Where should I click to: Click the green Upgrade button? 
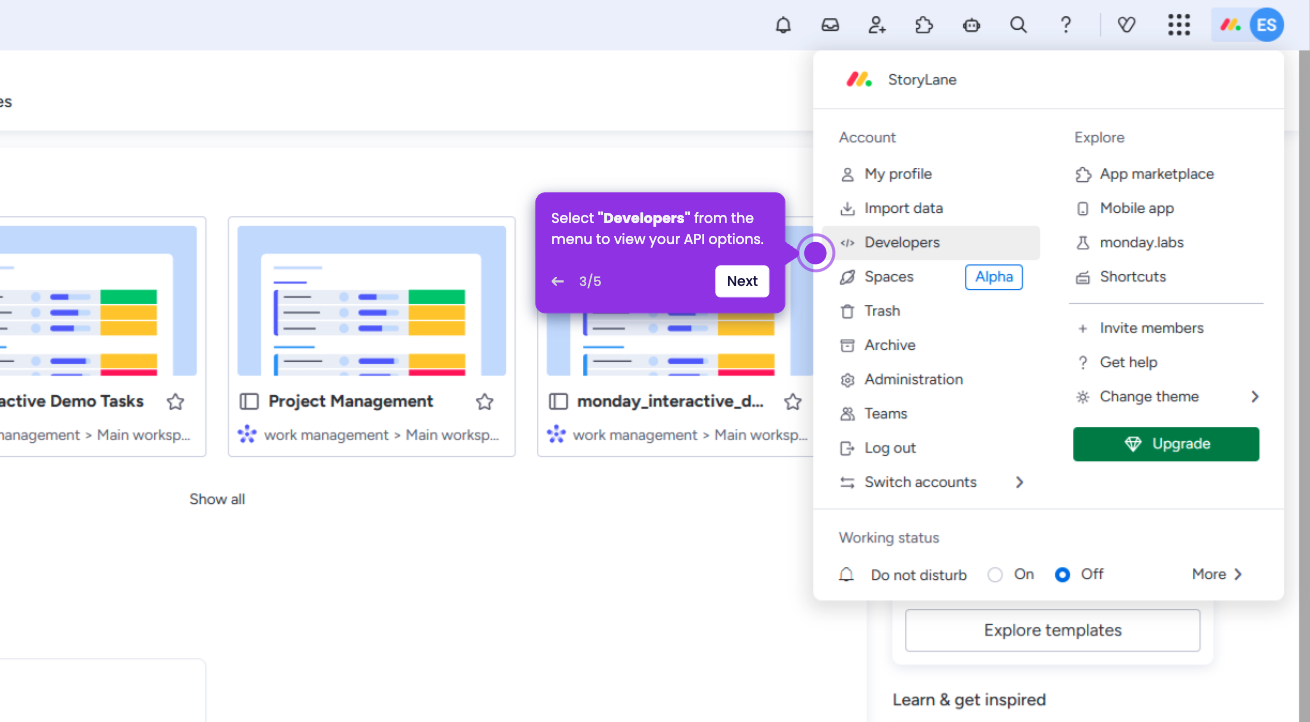[x=1166, y=444]
